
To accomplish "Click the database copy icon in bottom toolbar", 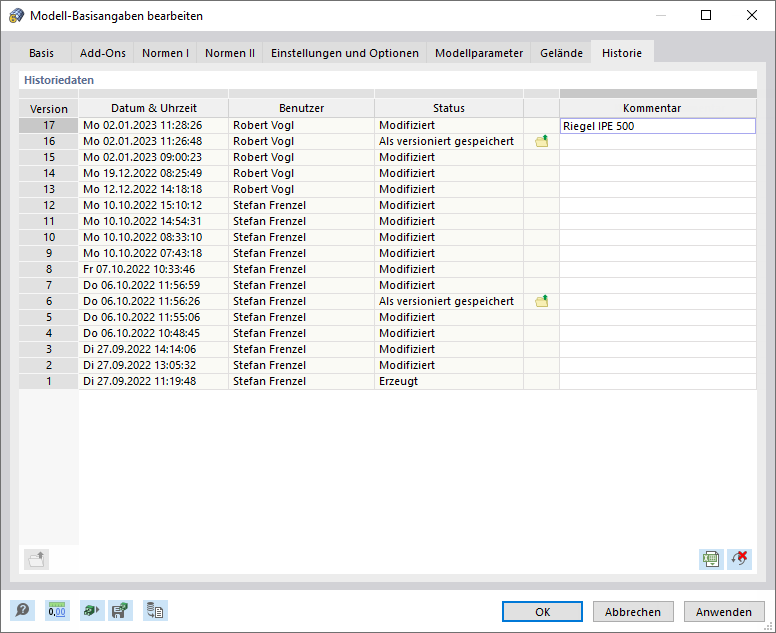I will coord(155,611).
